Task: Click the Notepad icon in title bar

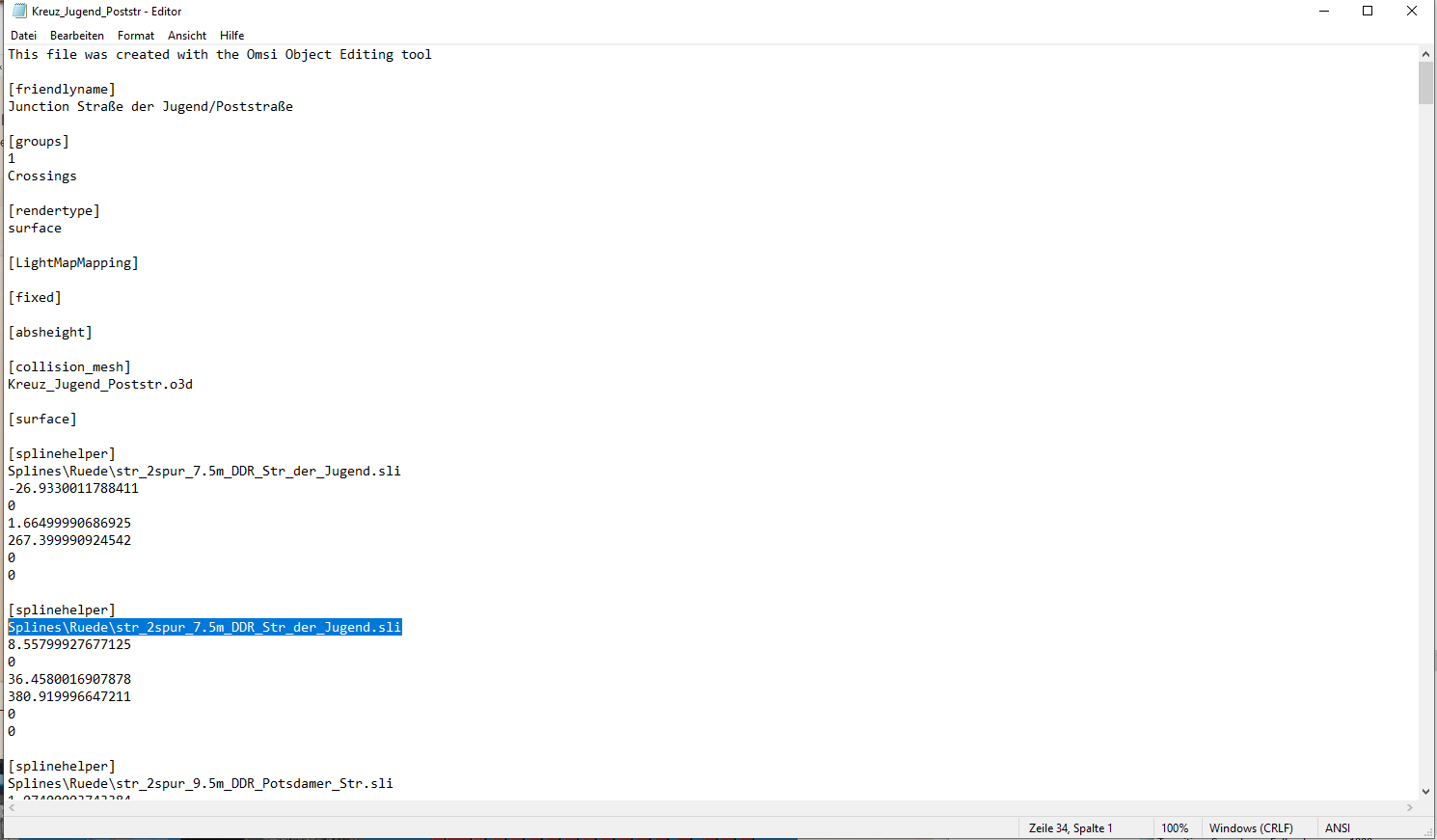Action: pos(19,12)
